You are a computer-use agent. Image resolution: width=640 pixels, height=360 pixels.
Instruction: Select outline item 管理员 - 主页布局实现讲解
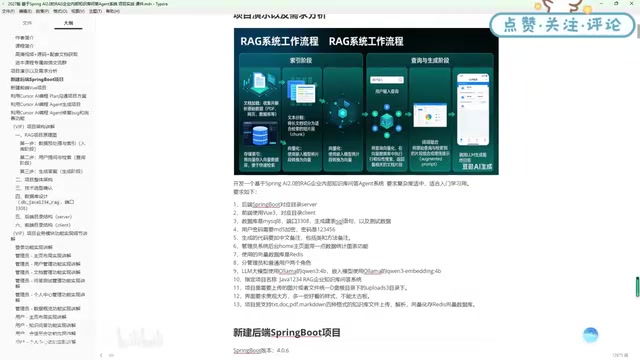tap(43, 256)
